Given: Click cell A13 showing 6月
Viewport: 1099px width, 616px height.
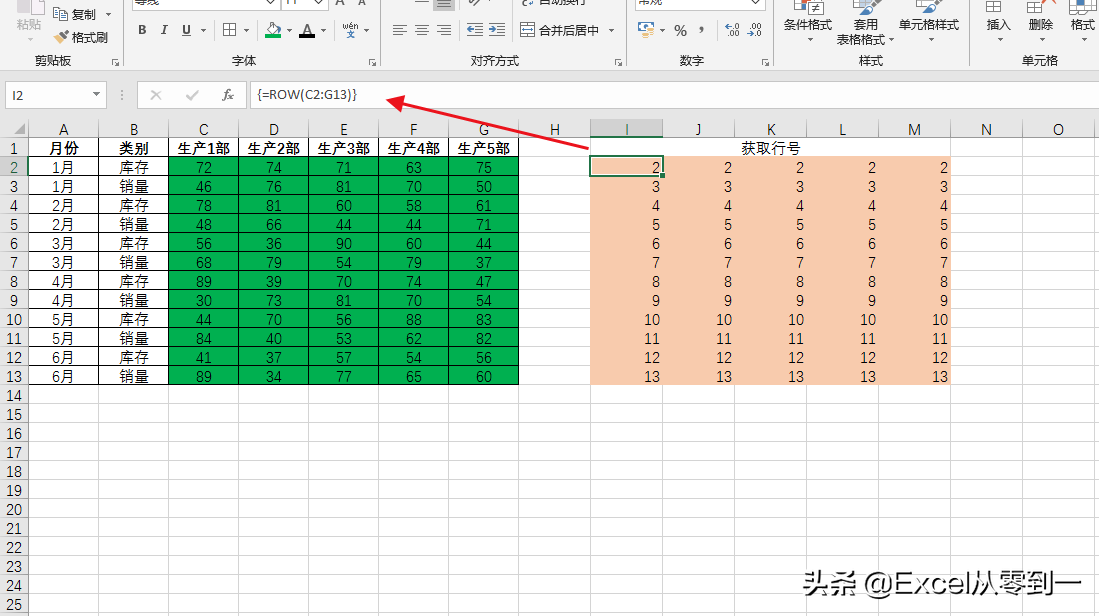Looking at the screenshot, I should [x=63, y=376].
